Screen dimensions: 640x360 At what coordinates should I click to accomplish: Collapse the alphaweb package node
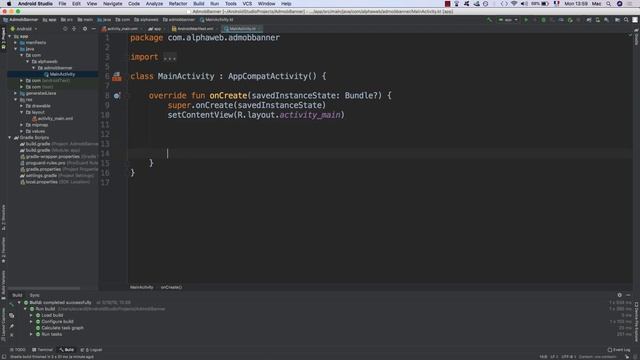pyautogui.click(x=28, y=62)
